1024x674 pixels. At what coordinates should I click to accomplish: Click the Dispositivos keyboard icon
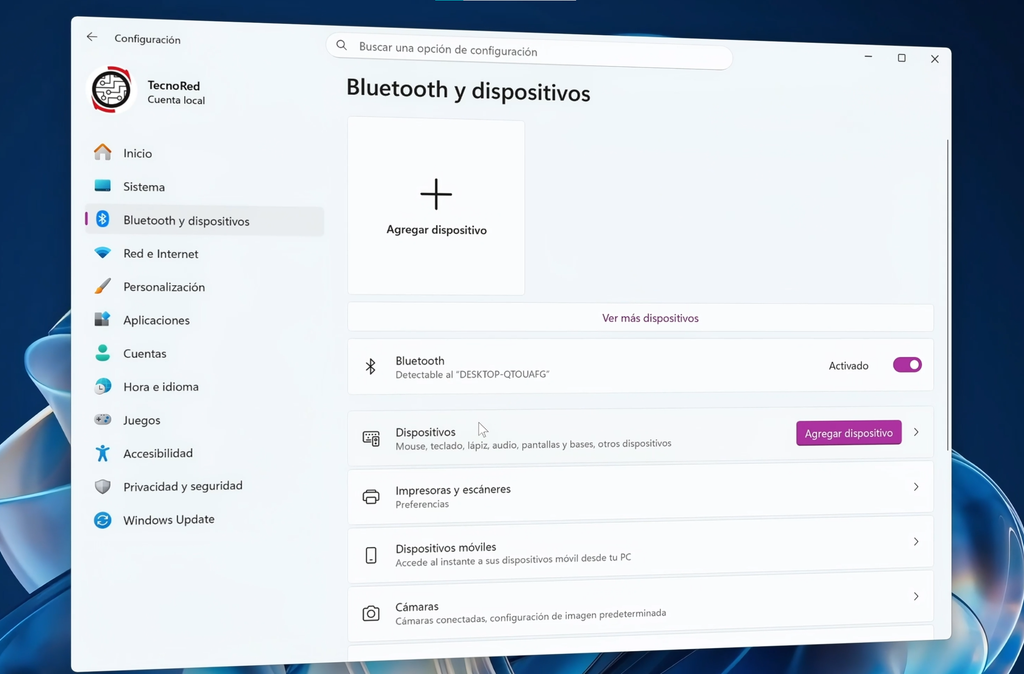click(x=371, y=438)
